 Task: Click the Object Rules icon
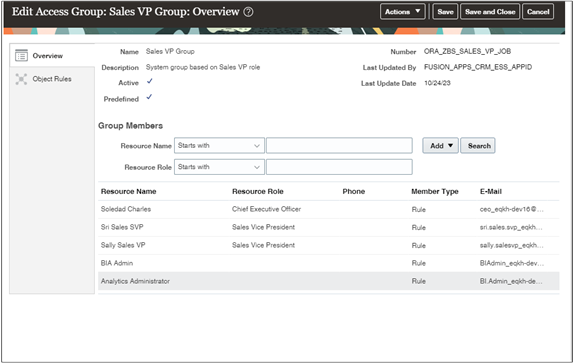(x=21, y=79)
